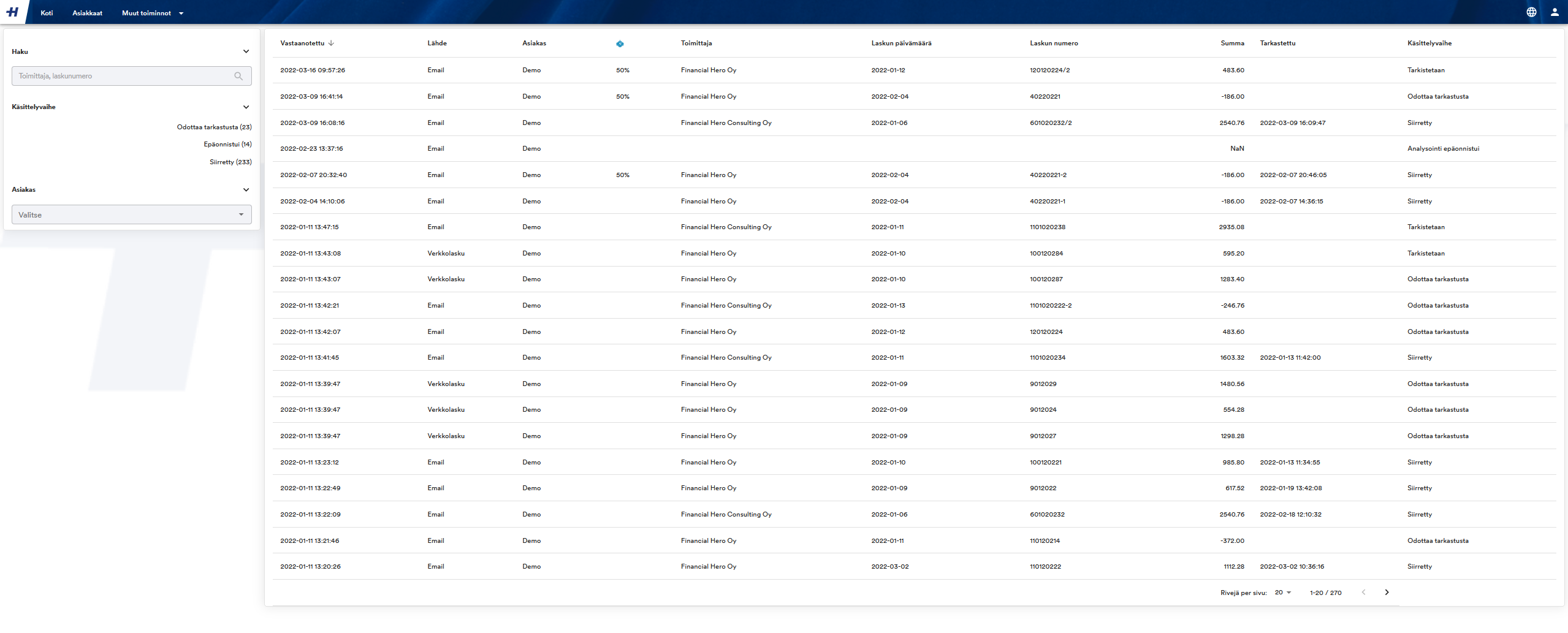Viewport: 1568px width, 633px height.
Task: Click the Financial Hero logo icon
Action: (12, 12)
